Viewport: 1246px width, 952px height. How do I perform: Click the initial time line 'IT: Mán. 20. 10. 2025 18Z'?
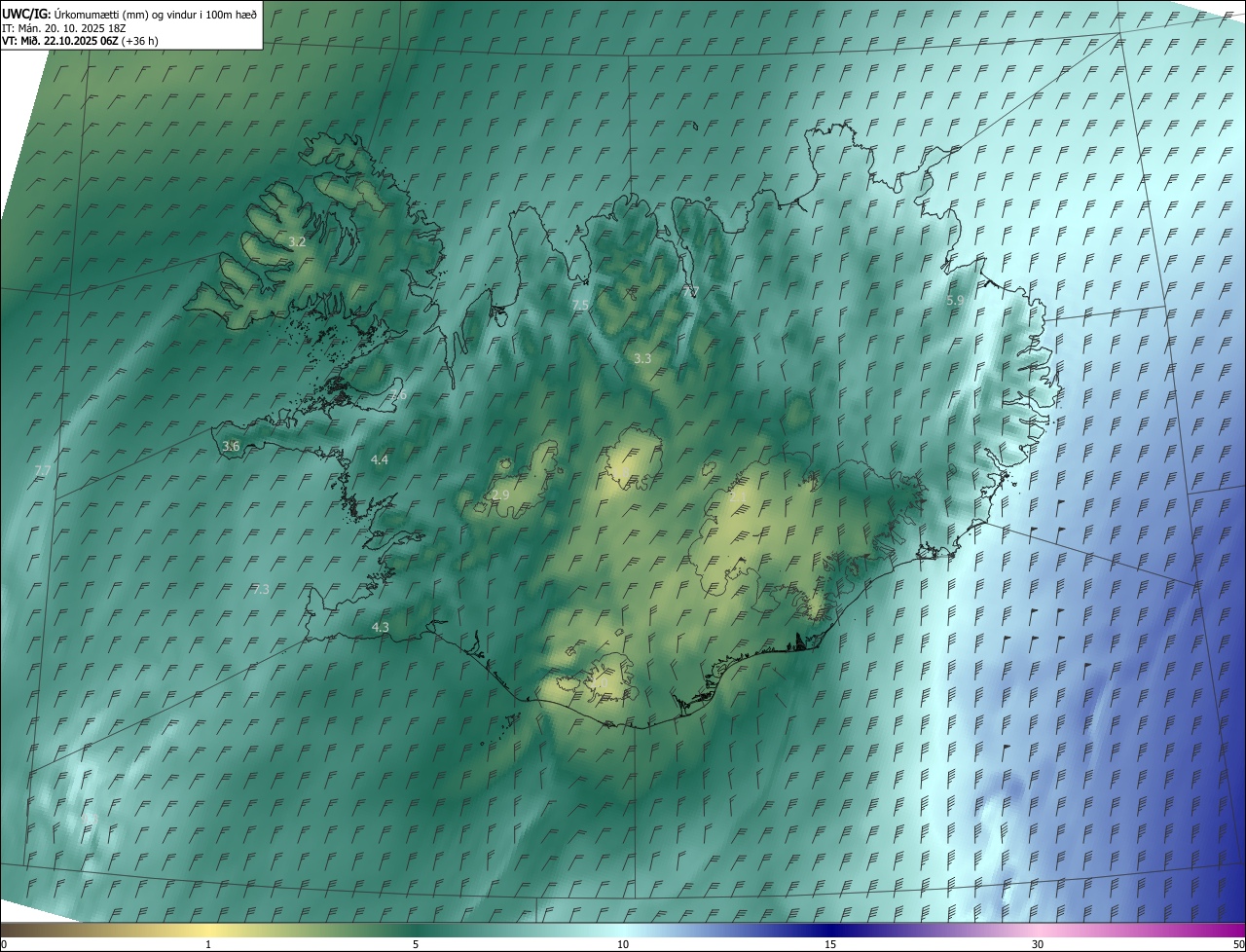62,27
